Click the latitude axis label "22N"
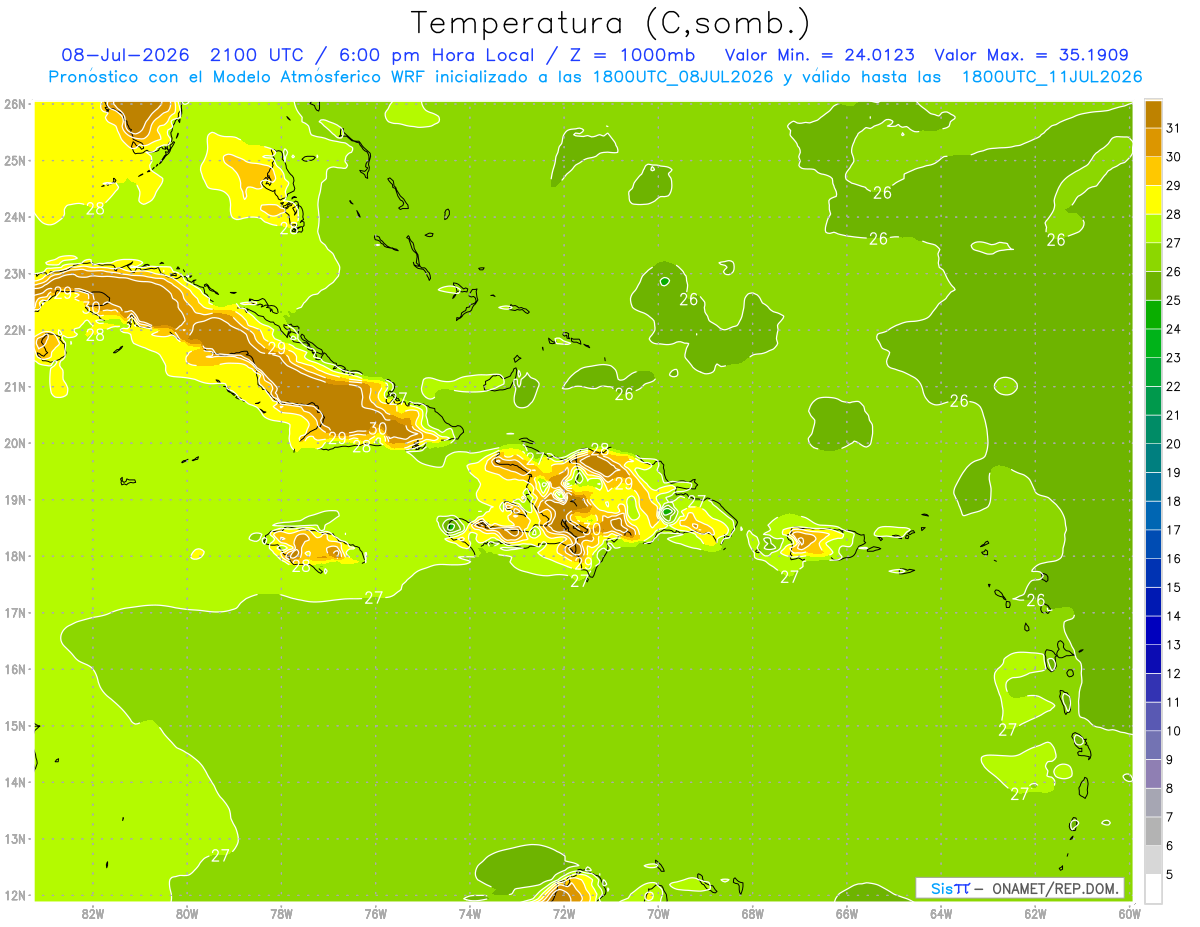1200x927 pixels. (15, 330)
